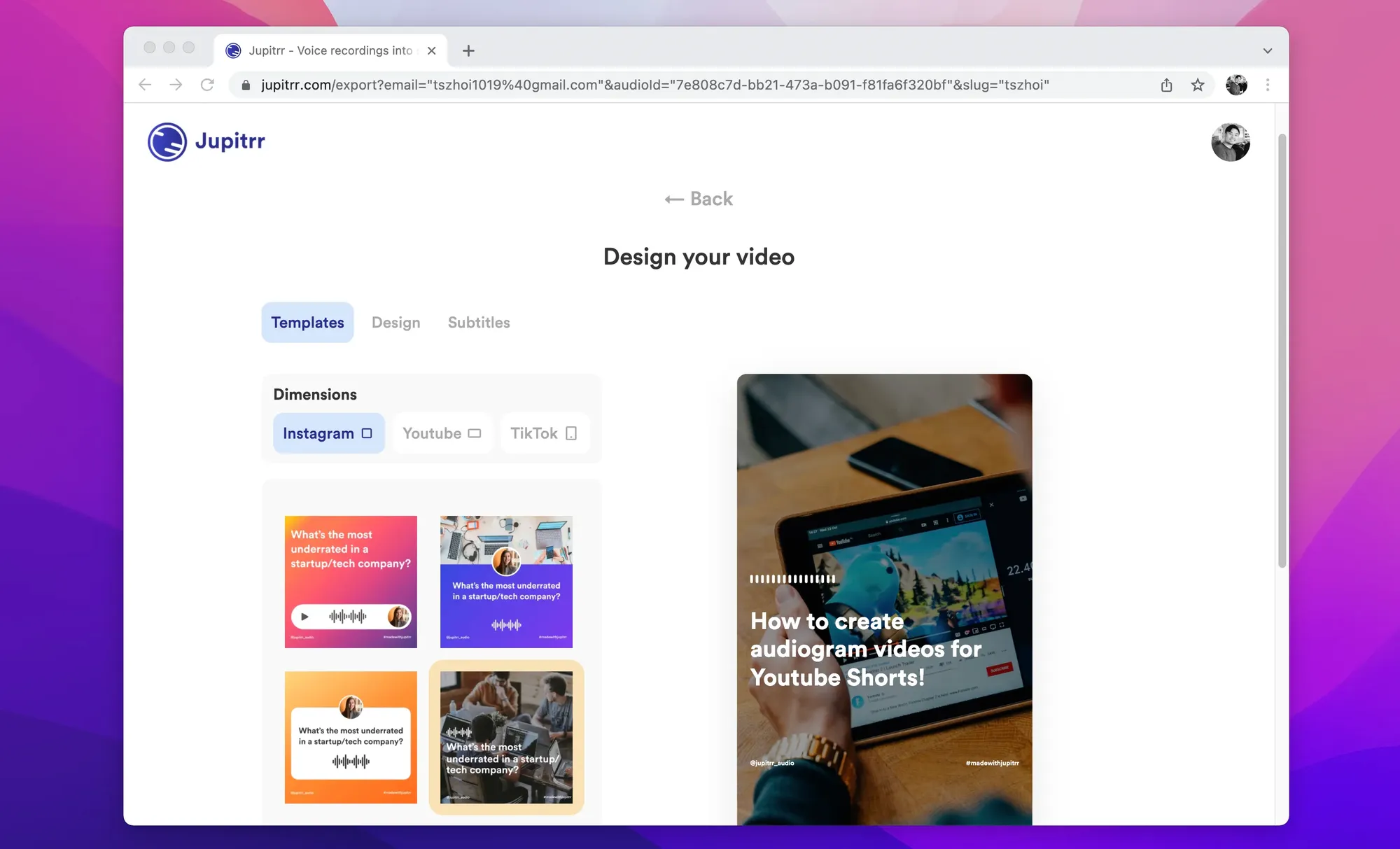Open the Chrome profile avatar in the toolbar

(1236, 85)
